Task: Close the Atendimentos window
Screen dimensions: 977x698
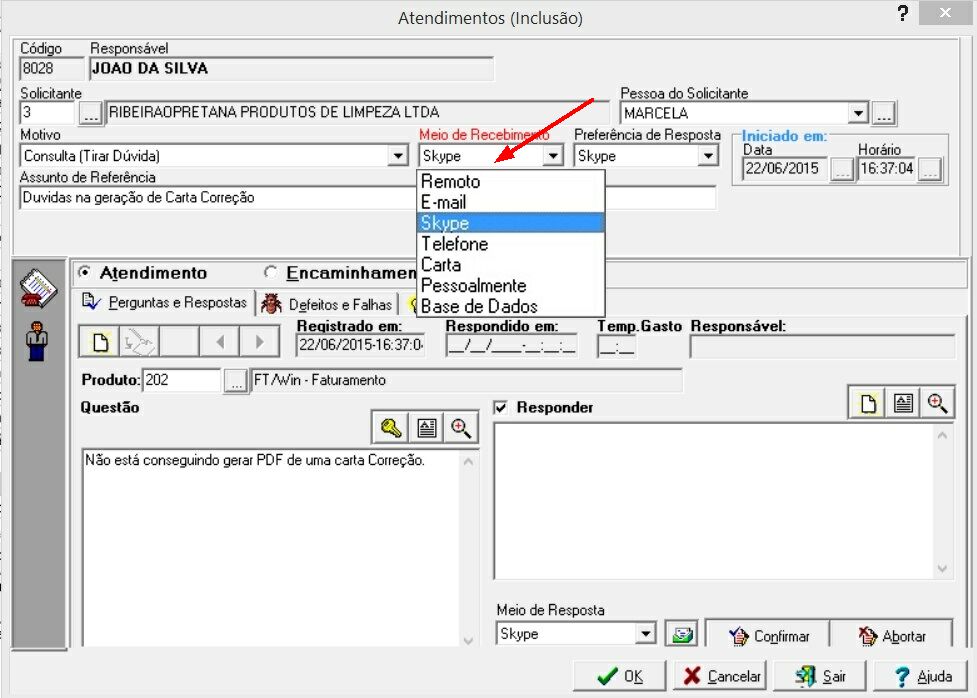Action: [945, 12]
